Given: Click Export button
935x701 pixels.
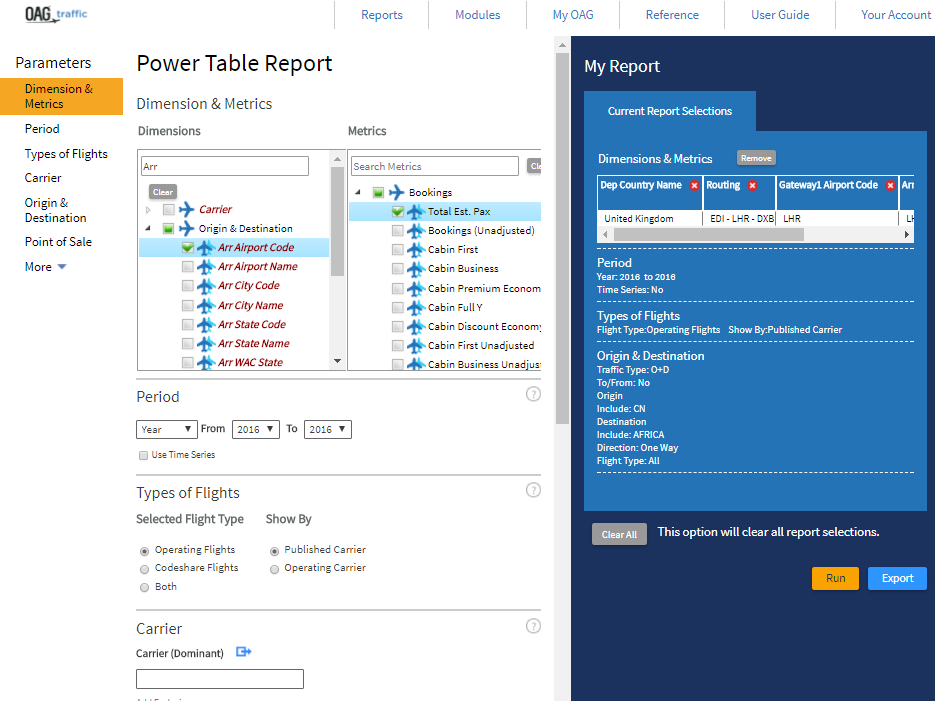Looking at the screenshot, I should point(897,578).
